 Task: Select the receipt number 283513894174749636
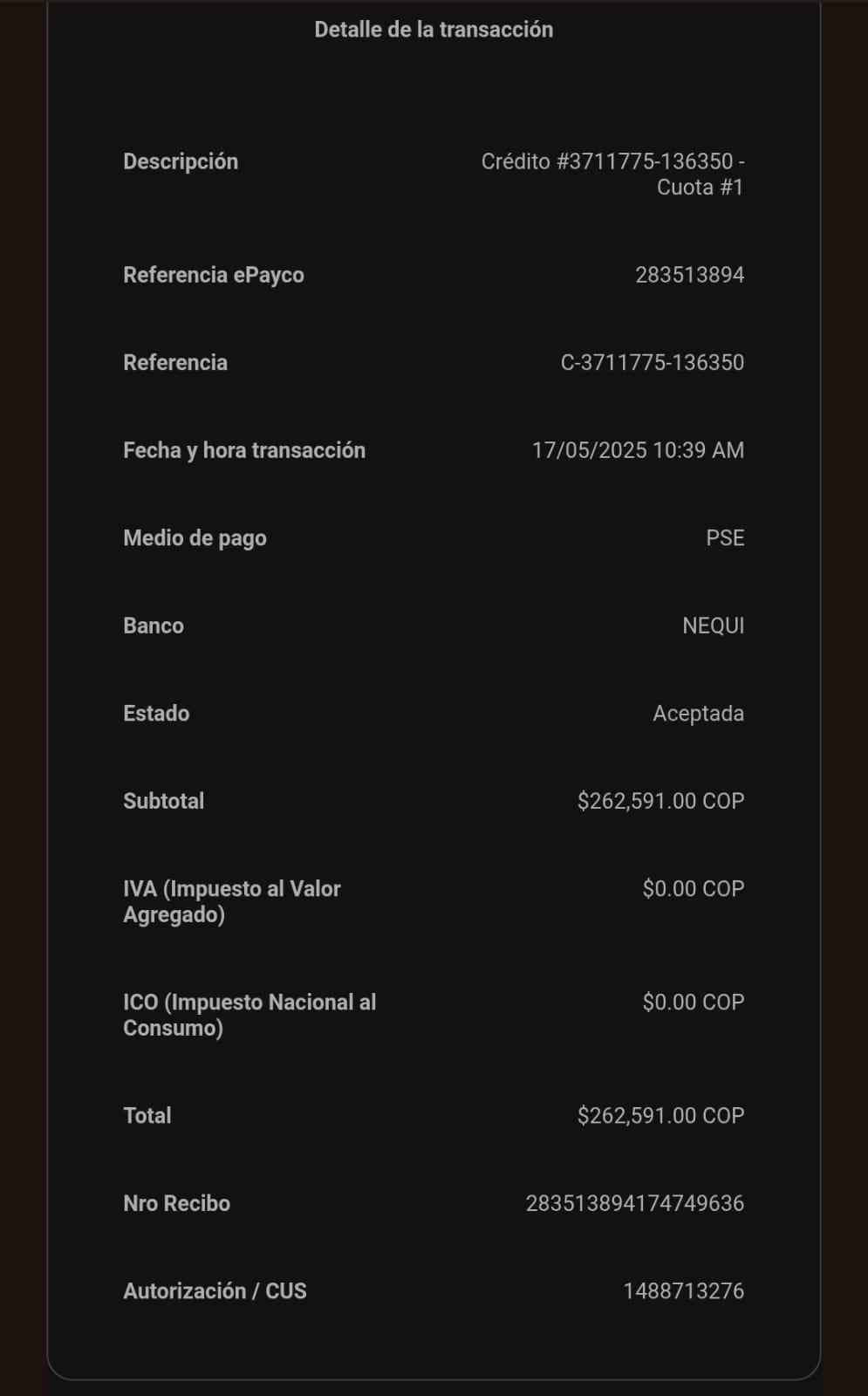634,1203
